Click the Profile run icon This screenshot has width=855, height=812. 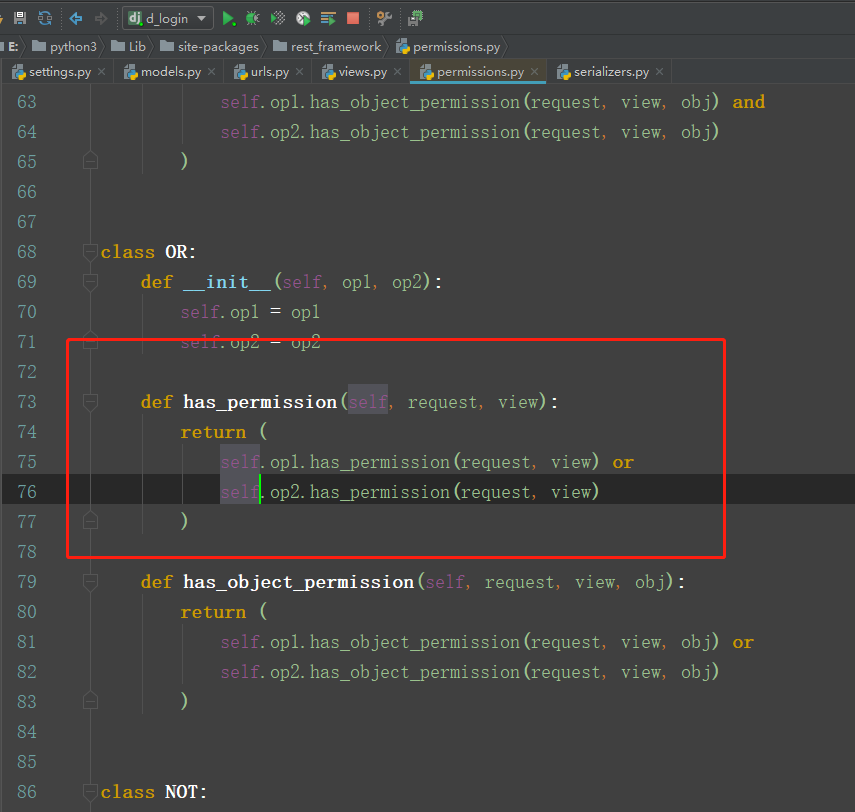pyautogui.click(x=303, y=19)
